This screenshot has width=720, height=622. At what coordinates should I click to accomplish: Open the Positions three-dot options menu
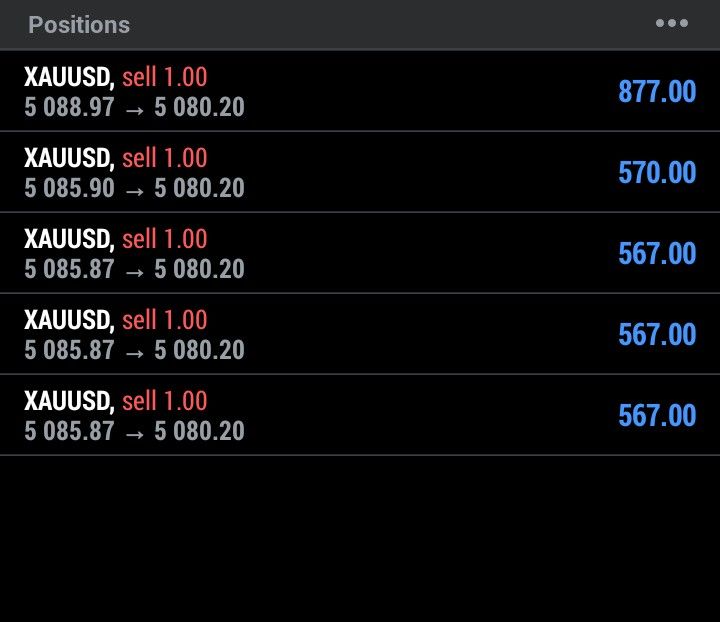[x=671, y=24]
